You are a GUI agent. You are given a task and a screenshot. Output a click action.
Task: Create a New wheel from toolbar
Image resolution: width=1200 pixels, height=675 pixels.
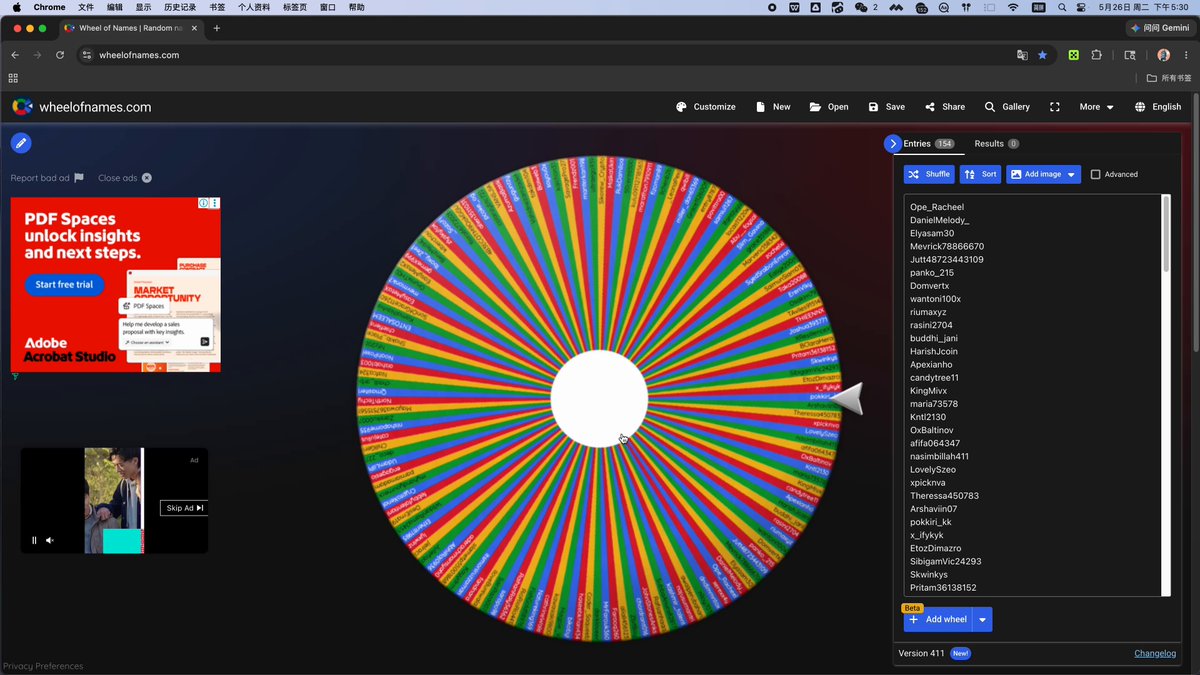773,107
